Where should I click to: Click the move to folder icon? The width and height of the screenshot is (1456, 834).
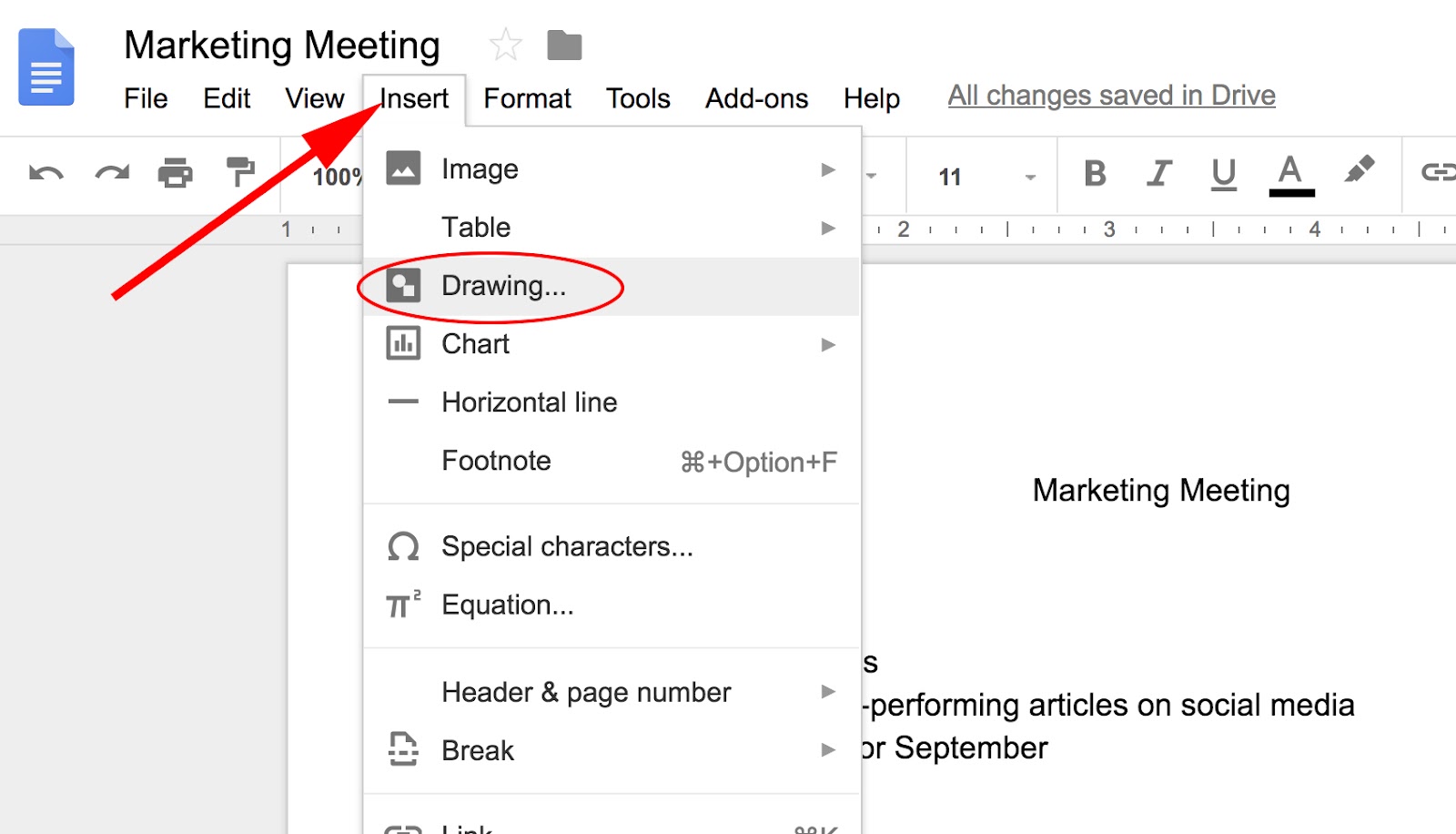tap(564, 45)
